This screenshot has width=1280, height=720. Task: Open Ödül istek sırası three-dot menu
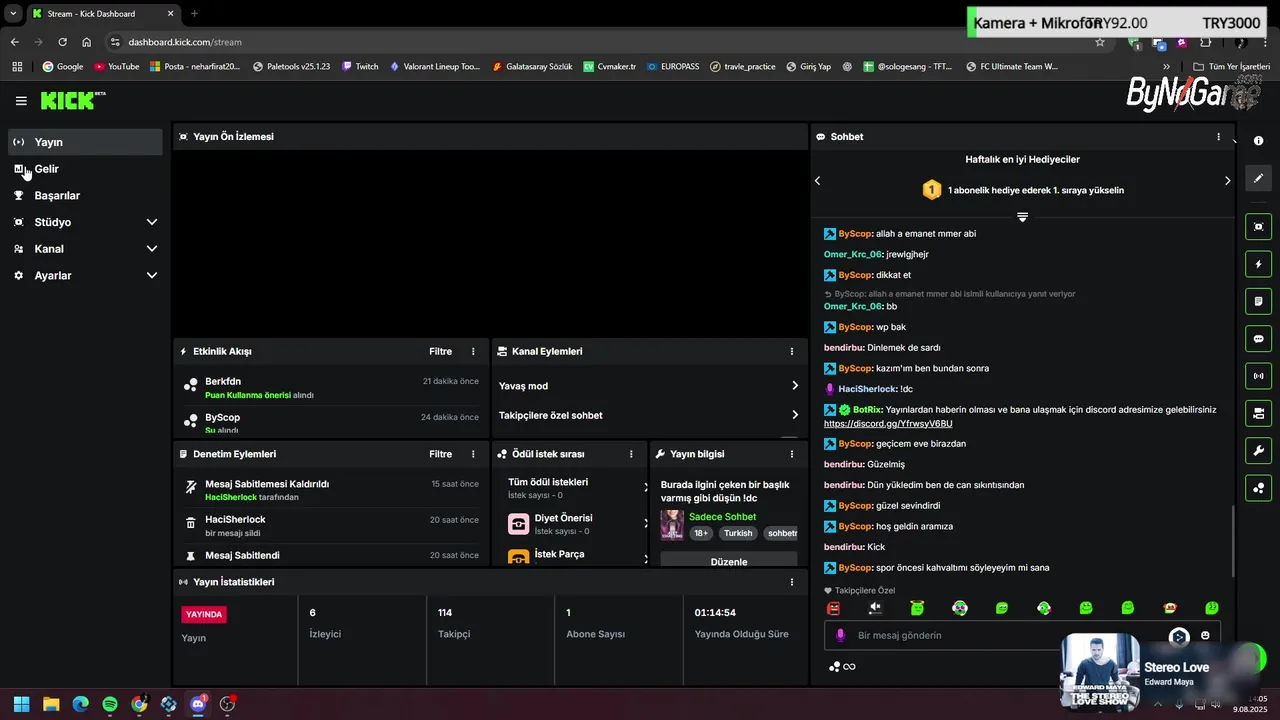631,454
